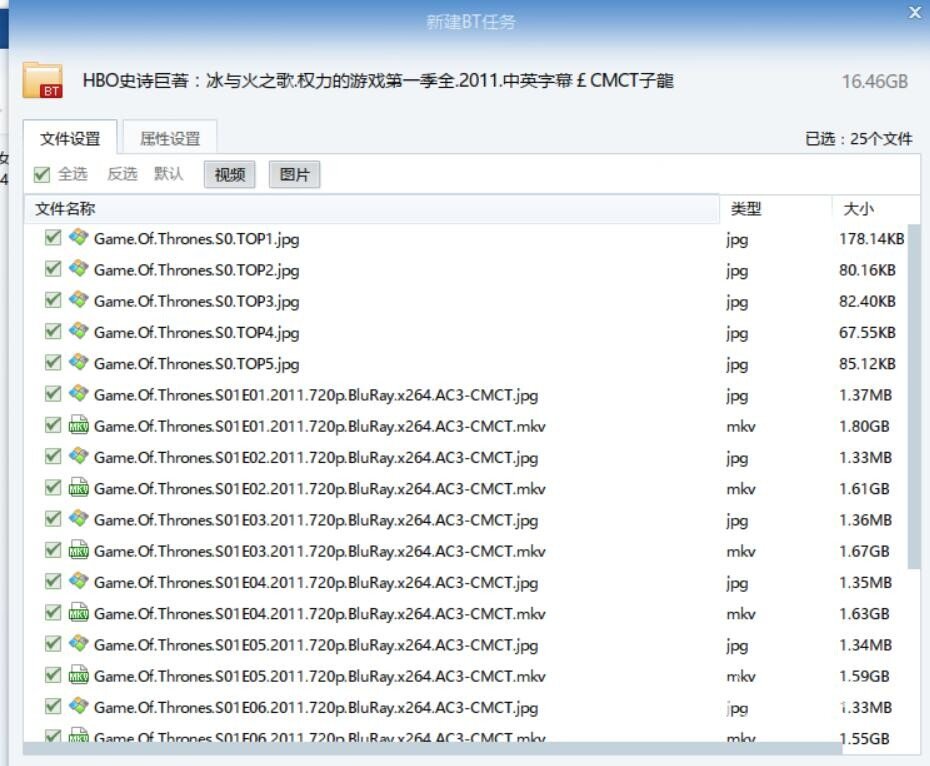Click the image icon for Game.Of.Thrones.S0.TOP2.jpg
Viewport: 930px width, 766px height.
pos(78,269)
